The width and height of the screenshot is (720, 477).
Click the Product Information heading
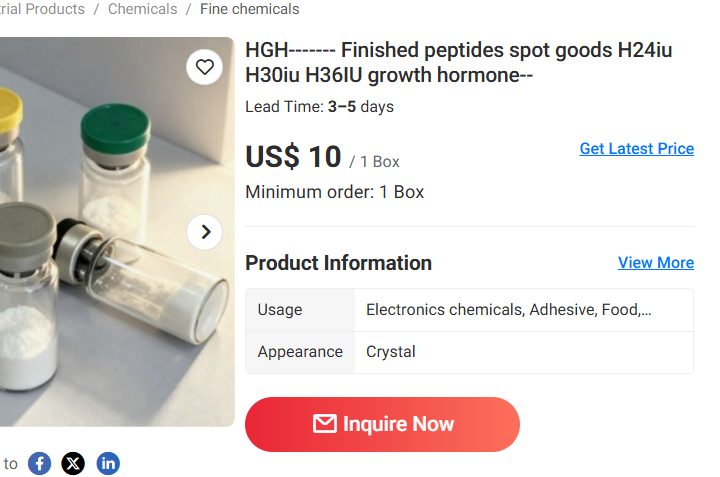[x=338, y=263]
